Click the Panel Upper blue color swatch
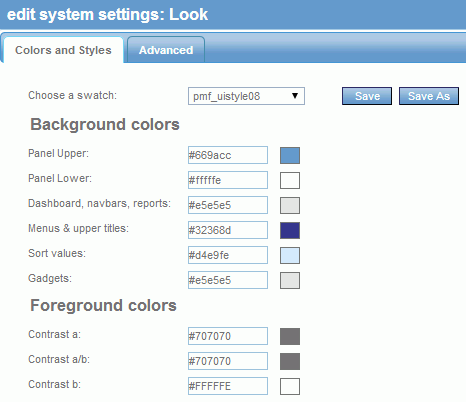This screenshot has width=466, height=402. coord(290,155)
